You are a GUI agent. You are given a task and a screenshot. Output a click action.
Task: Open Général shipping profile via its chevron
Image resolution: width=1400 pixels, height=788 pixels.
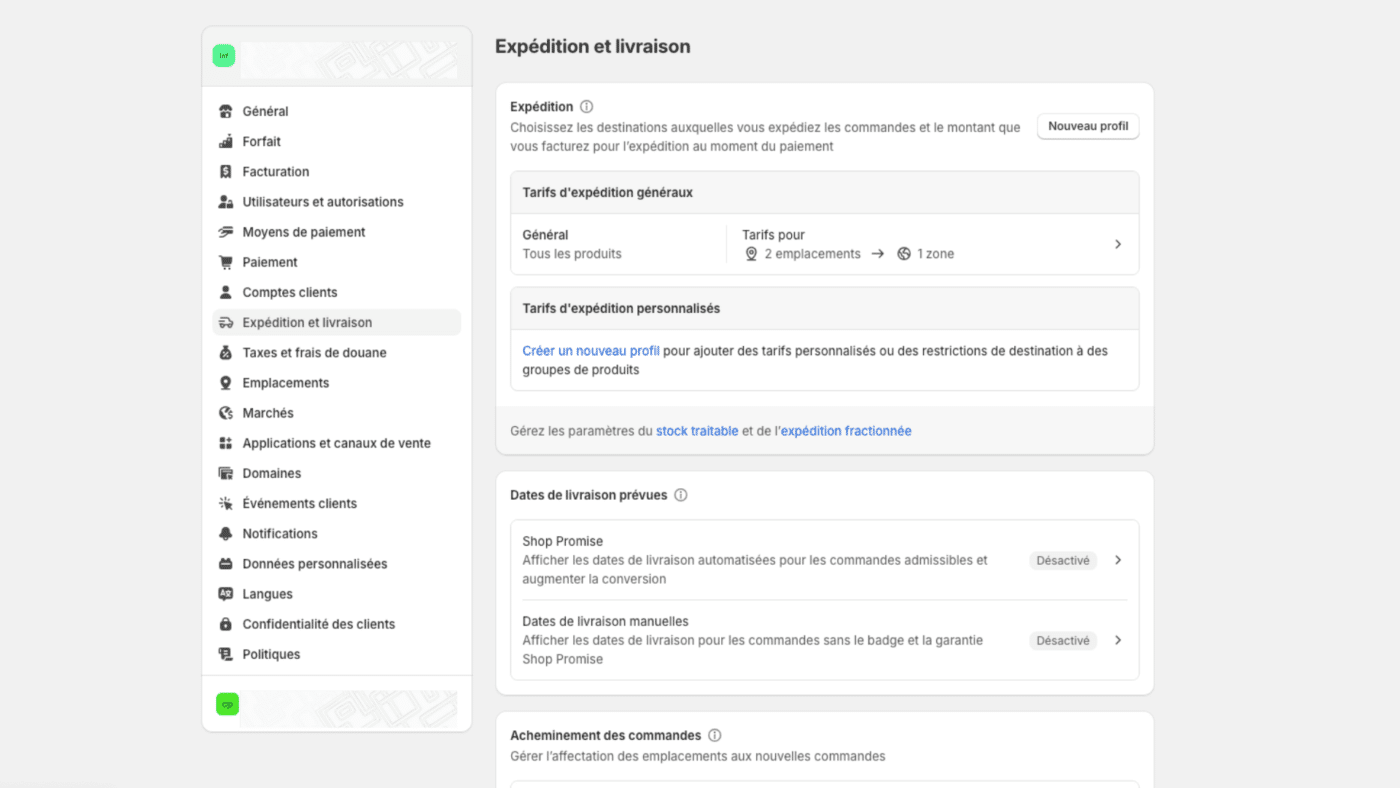click(1118, 244)
